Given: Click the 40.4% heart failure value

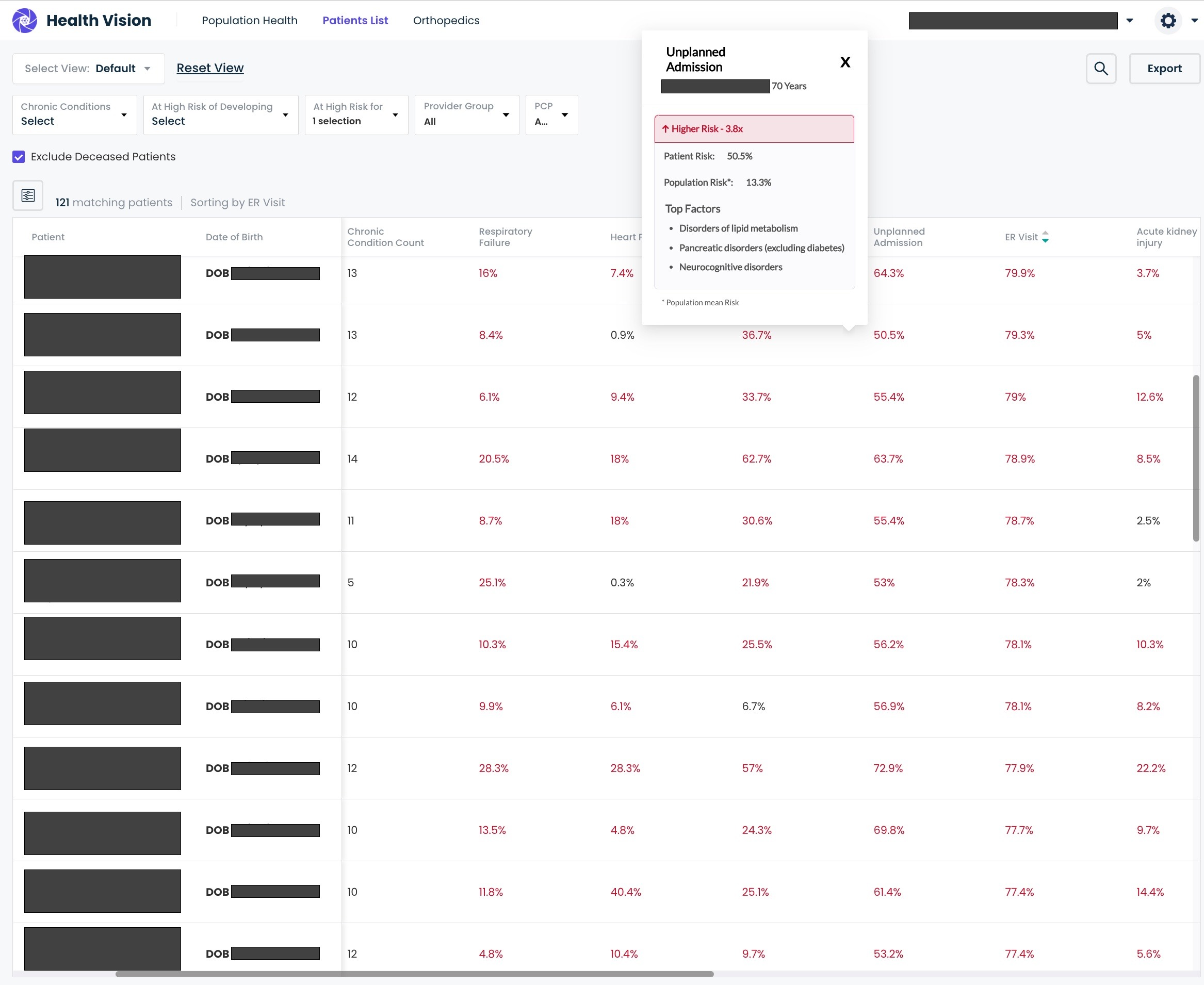Looking at the screenshot, I should click(626, 892).
